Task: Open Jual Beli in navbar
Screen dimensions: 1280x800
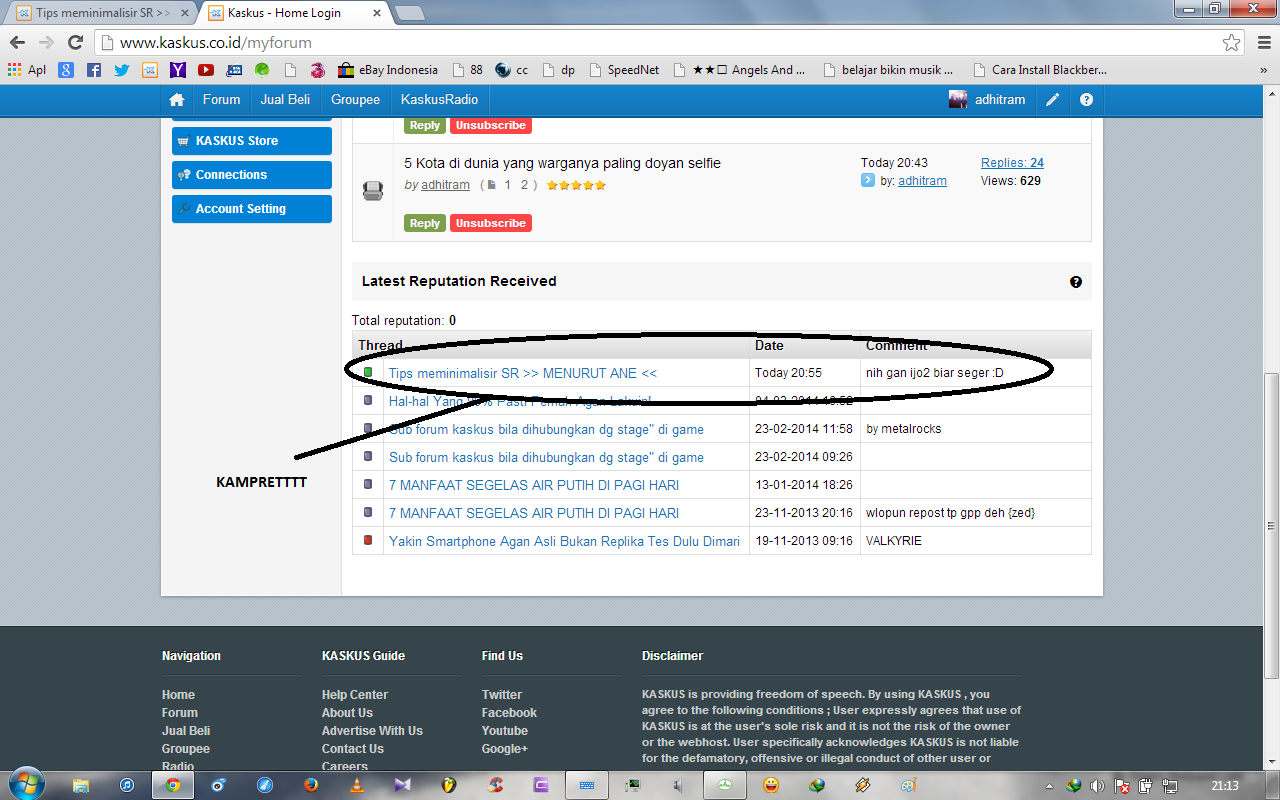Action: click(285, 100)
